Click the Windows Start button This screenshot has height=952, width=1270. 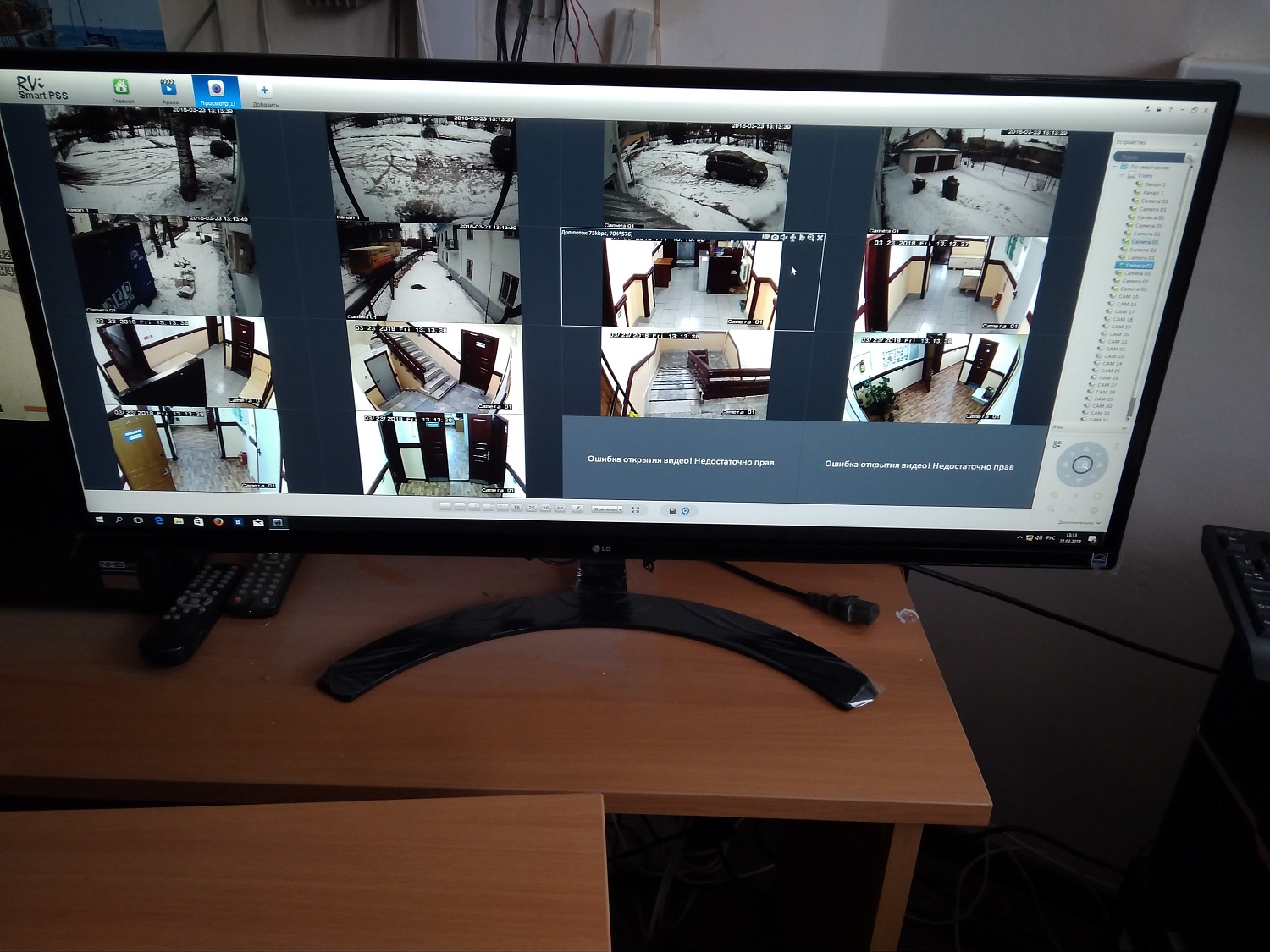99,520
